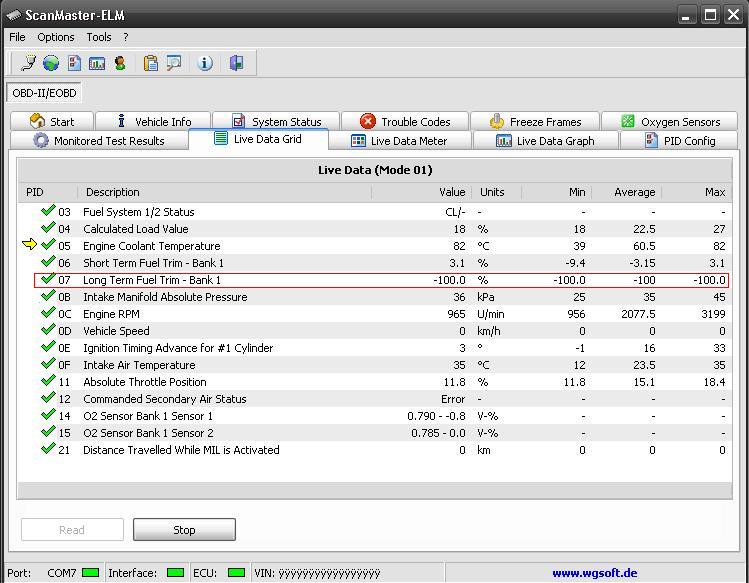The image size is (749, 583).
Task: Switch to Monitored Test Results tab
Action: pos(99,140)
